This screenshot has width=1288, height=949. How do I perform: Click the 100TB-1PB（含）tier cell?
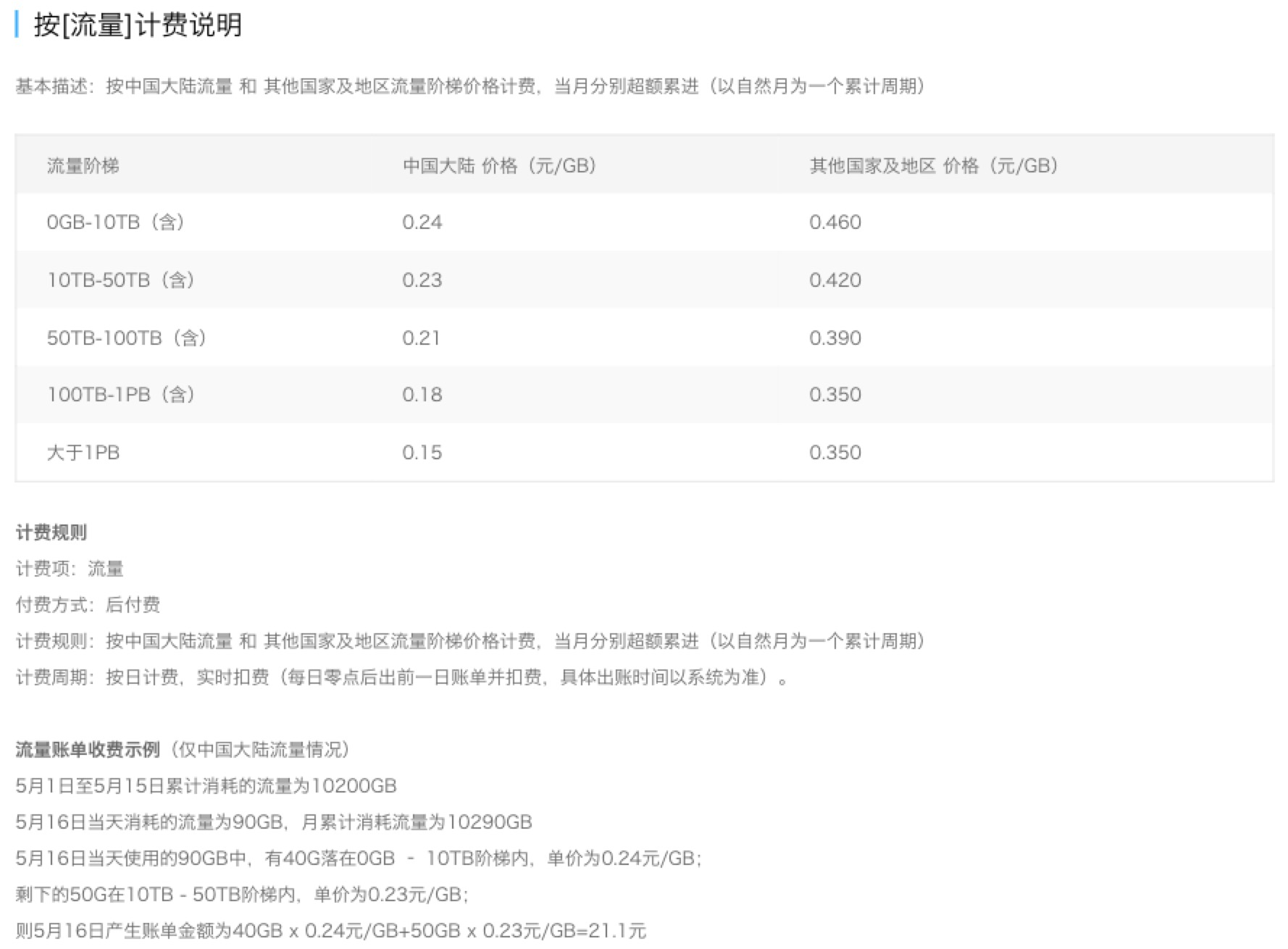[x=122, y=394]
